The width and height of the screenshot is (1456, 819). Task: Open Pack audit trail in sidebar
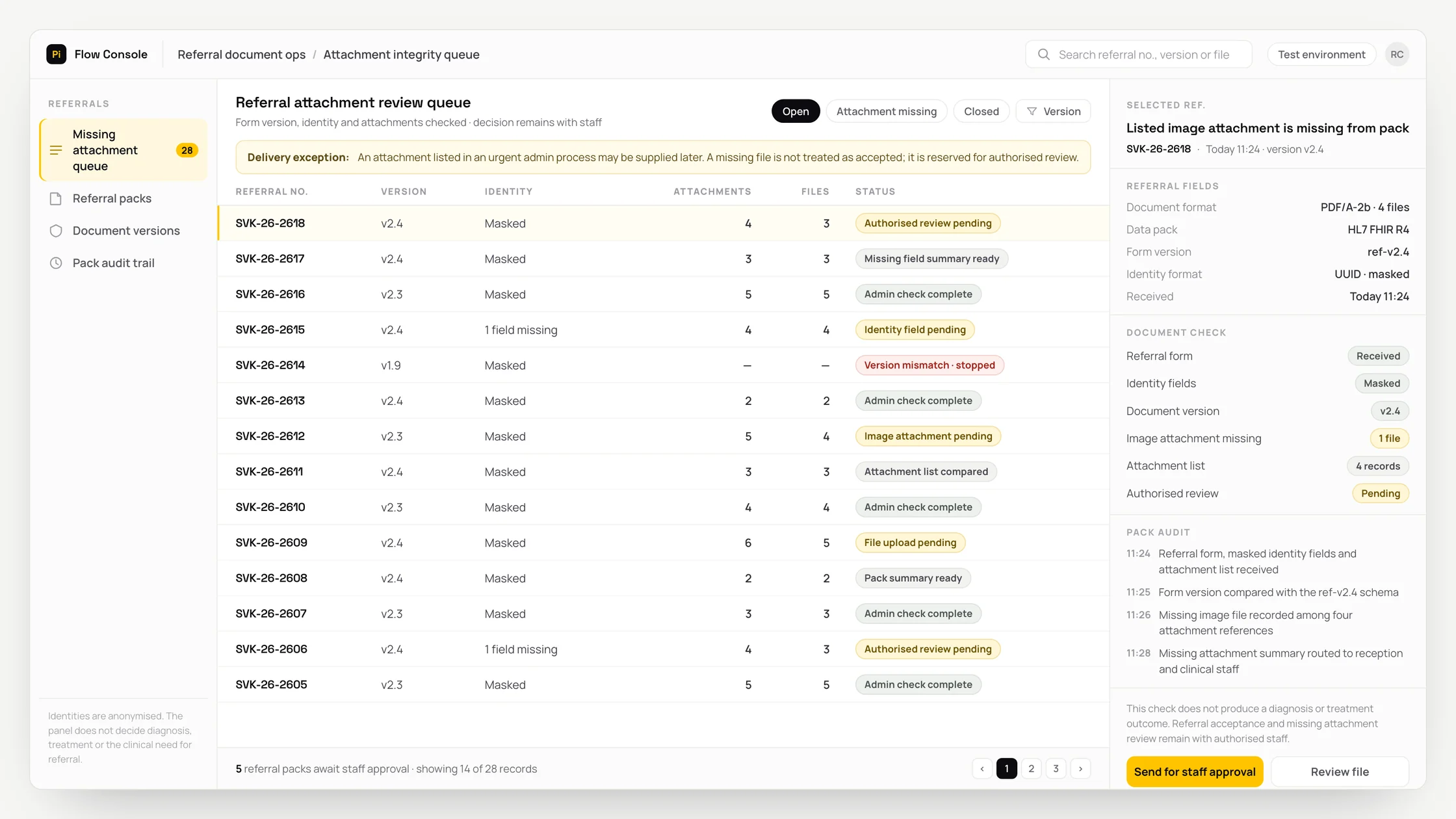(123, 263)
